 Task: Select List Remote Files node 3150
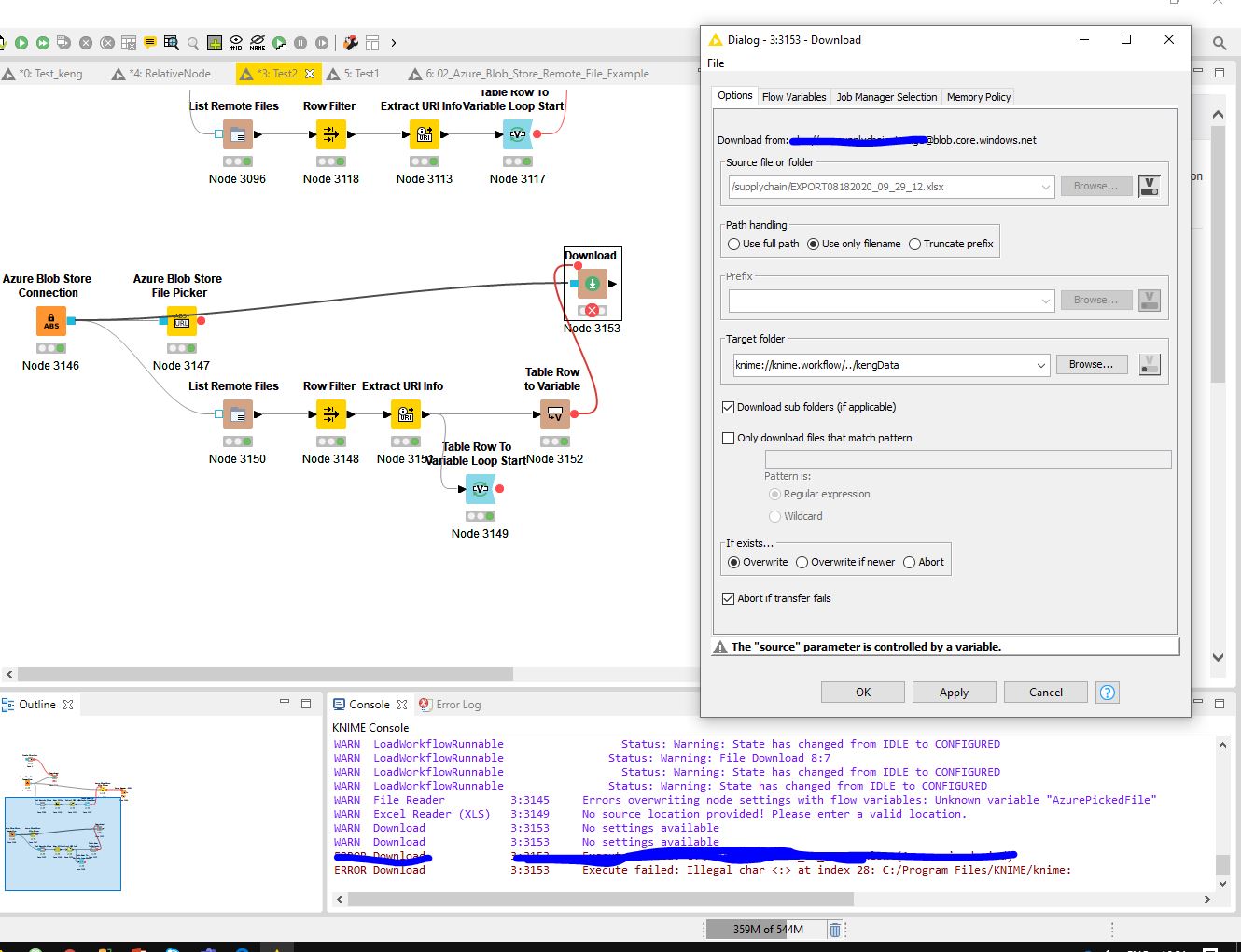pyautogui.click(x=238, y=414)
